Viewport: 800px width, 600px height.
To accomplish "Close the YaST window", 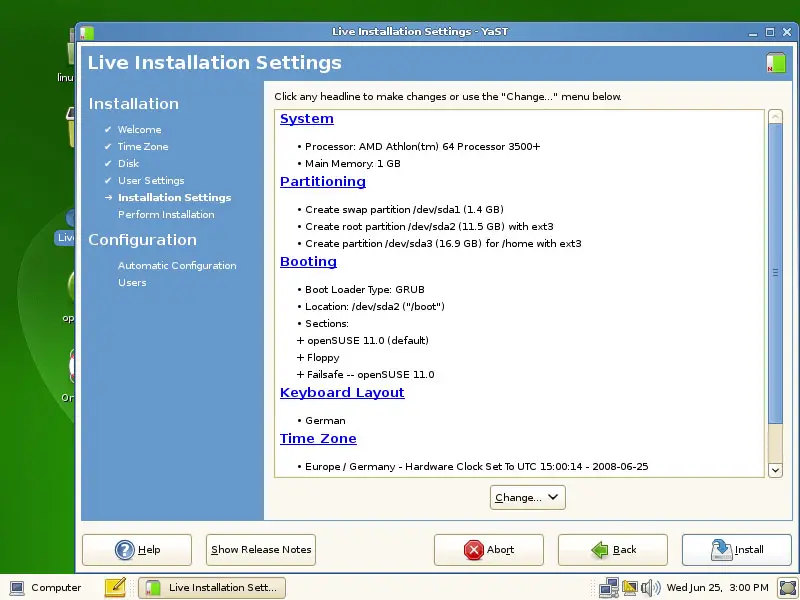I will click(x=787, y=32).
